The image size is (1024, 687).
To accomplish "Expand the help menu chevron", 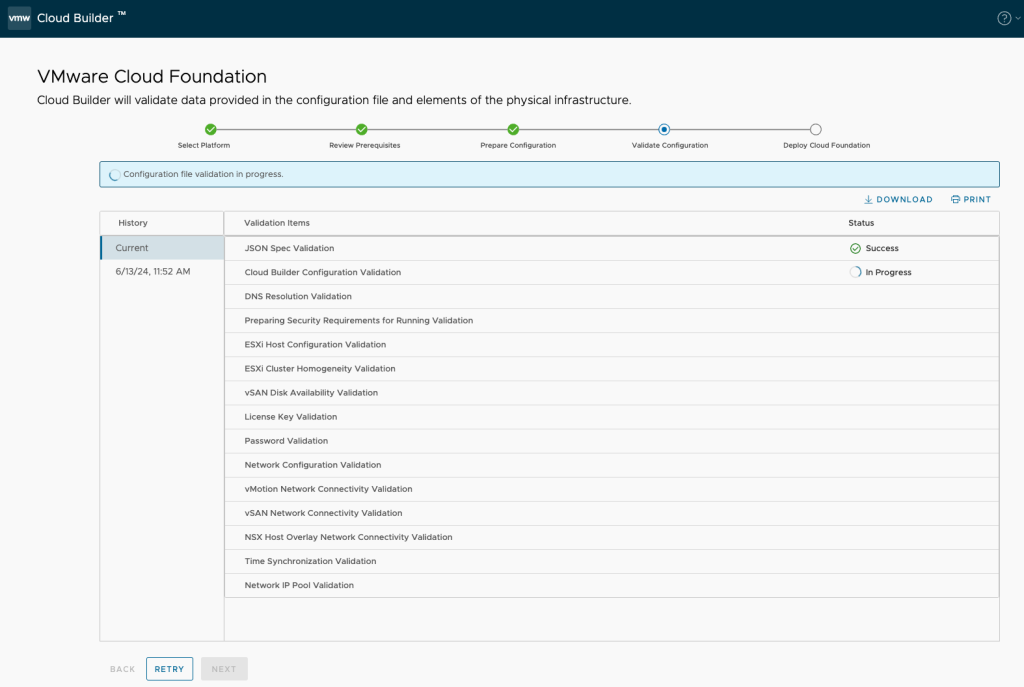I will [x=1017, y=18].
